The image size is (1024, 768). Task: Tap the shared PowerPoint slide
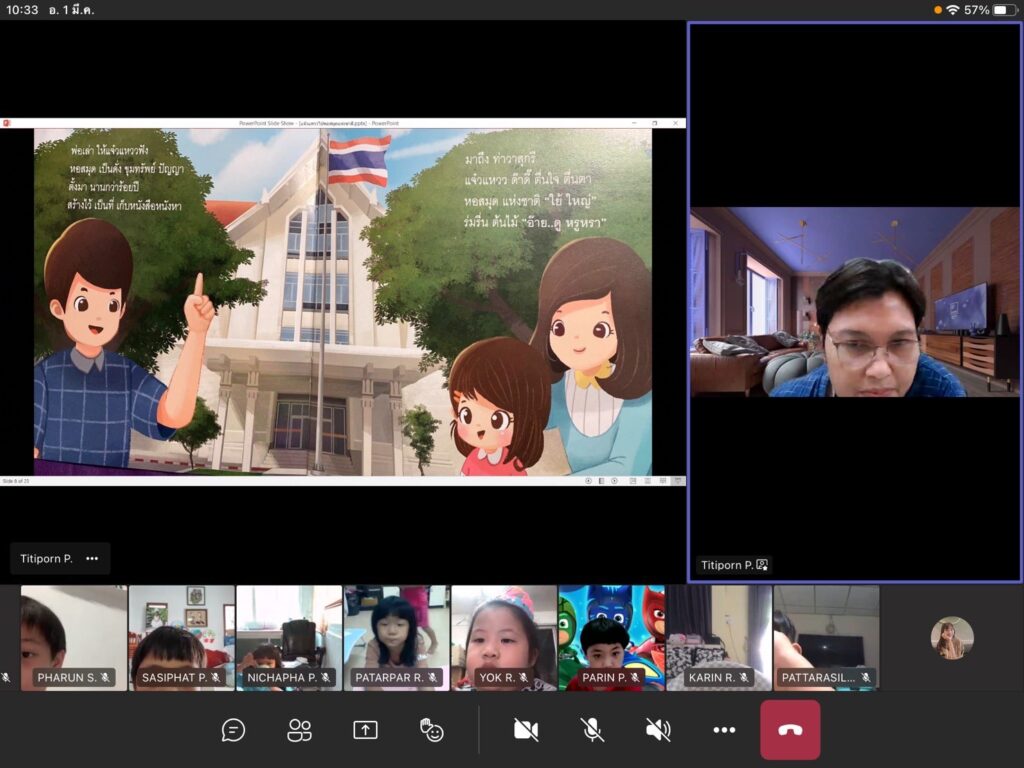pos(343,301)
